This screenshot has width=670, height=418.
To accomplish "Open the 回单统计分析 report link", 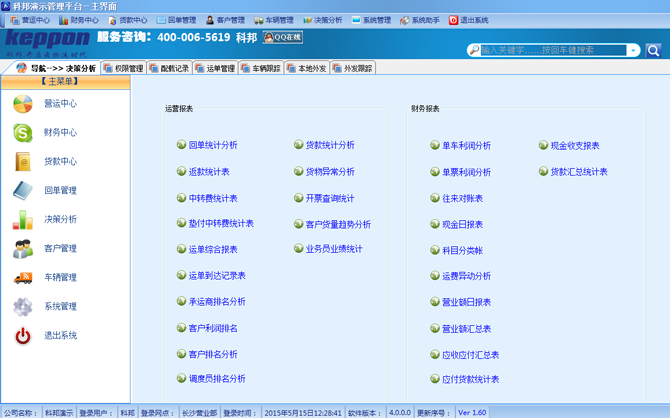I will [213, 146].
